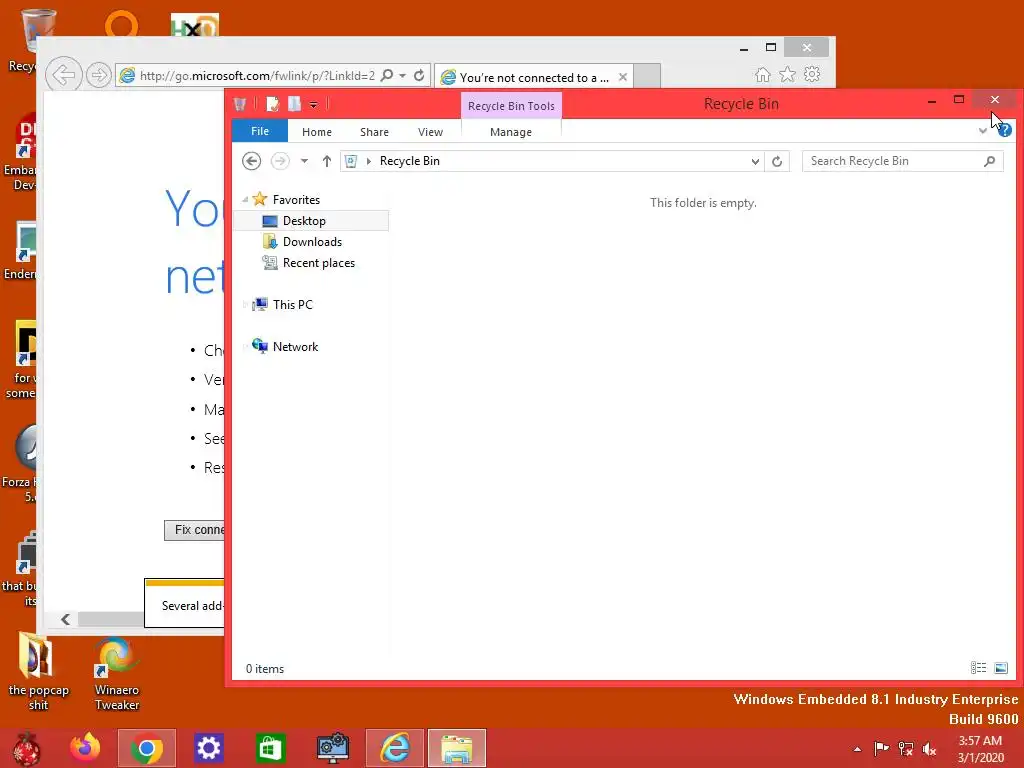Open recent locations dropdown beside forward arrow
The image size is (1024, 768).
[x=304, y=161]
